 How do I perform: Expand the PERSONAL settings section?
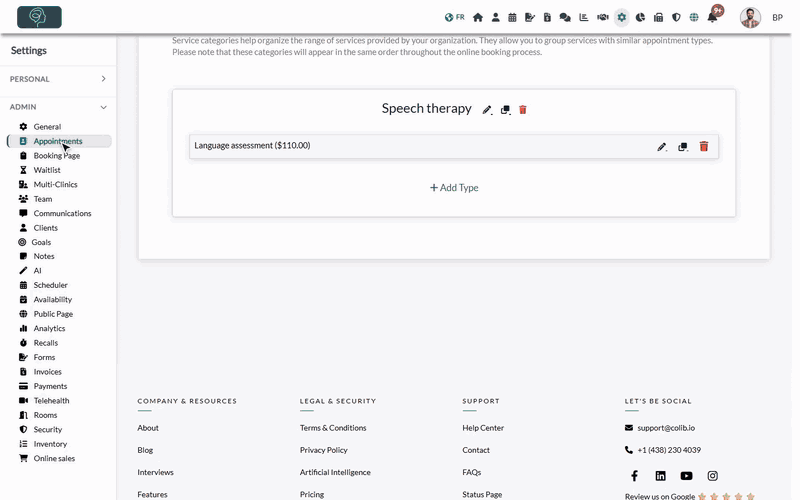tap(58, 79)
